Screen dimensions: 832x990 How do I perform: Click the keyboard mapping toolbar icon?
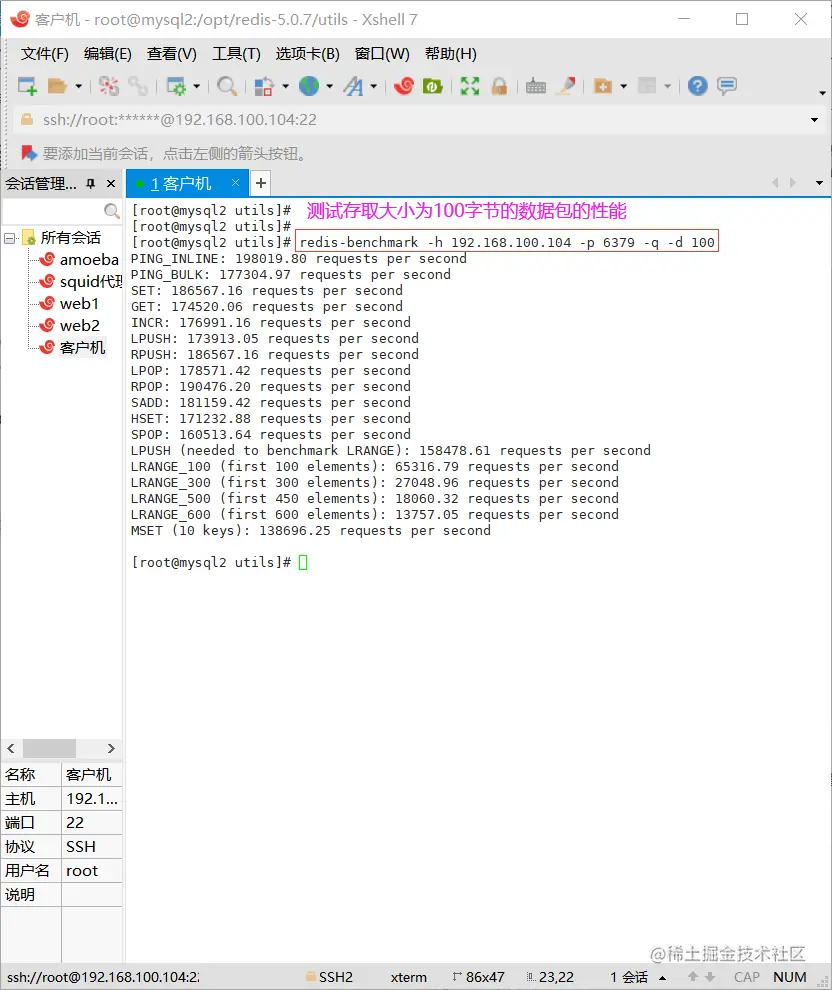[535, 86]
